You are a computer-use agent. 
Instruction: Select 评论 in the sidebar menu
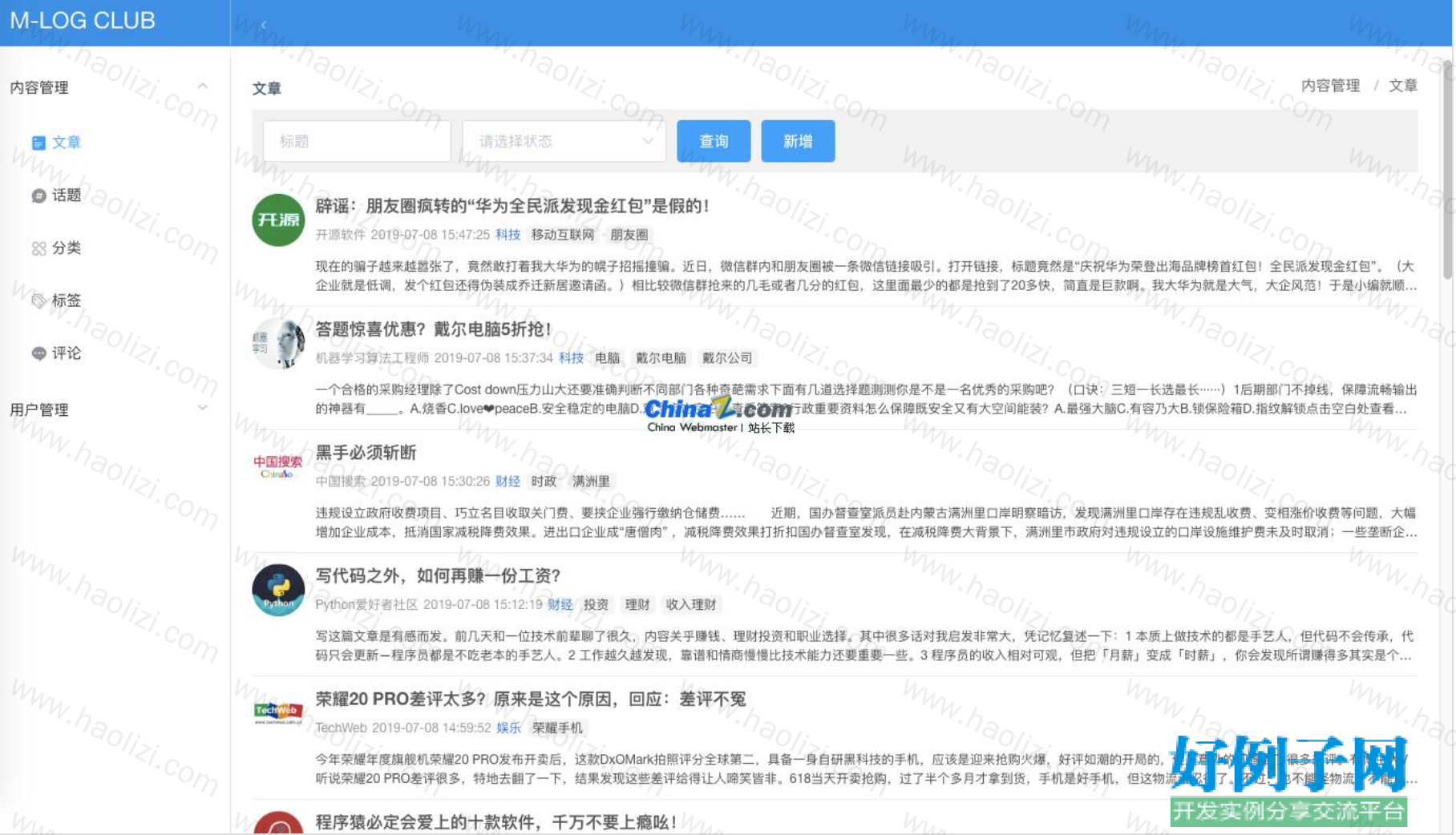[67, 353]
